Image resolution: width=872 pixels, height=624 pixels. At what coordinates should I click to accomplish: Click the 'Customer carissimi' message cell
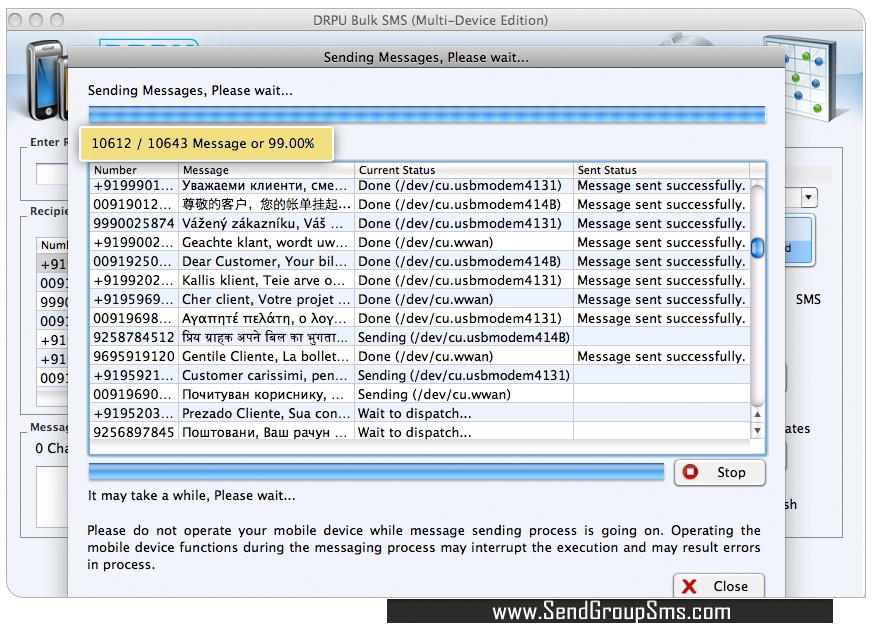(266, 375)
